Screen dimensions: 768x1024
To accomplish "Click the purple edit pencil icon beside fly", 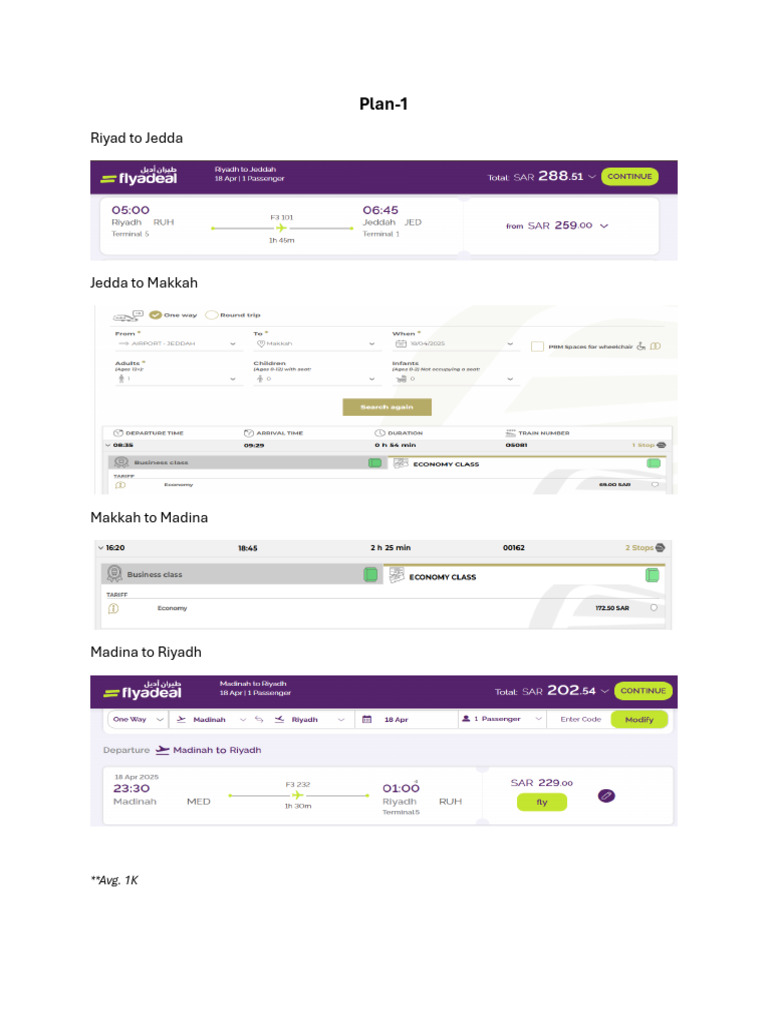I will point(606,795).
